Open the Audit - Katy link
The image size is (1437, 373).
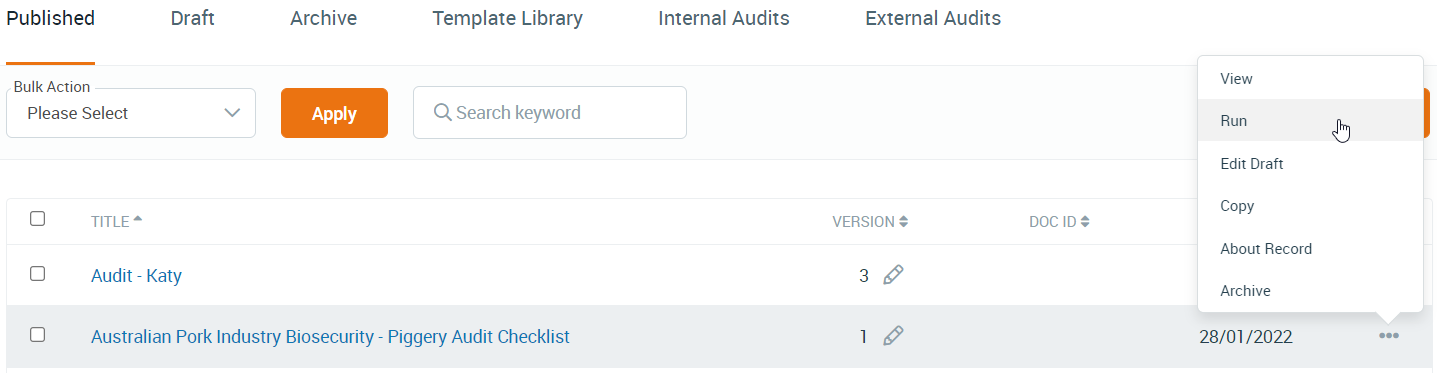[x=136, y=275]
